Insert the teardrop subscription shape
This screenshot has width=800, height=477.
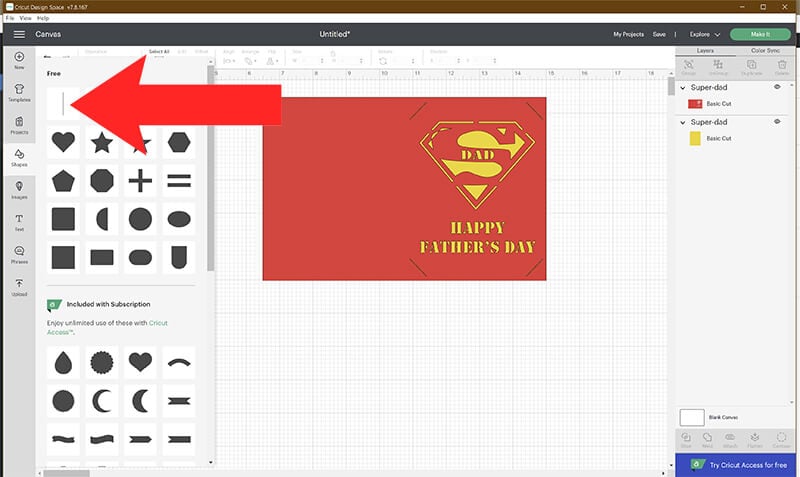(63, 363)
